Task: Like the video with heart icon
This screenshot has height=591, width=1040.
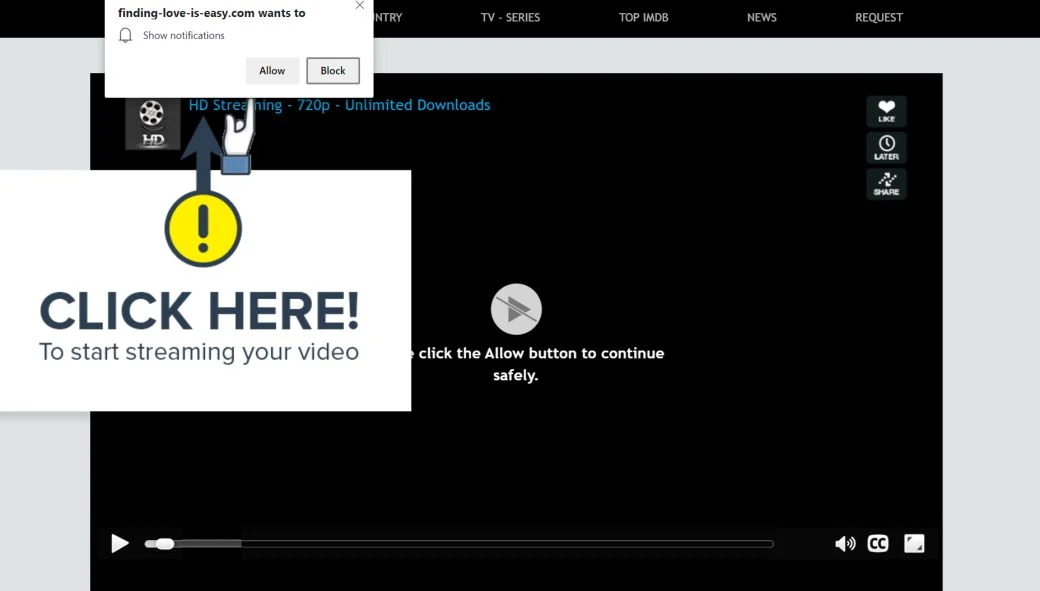Action: coord(886,111)
